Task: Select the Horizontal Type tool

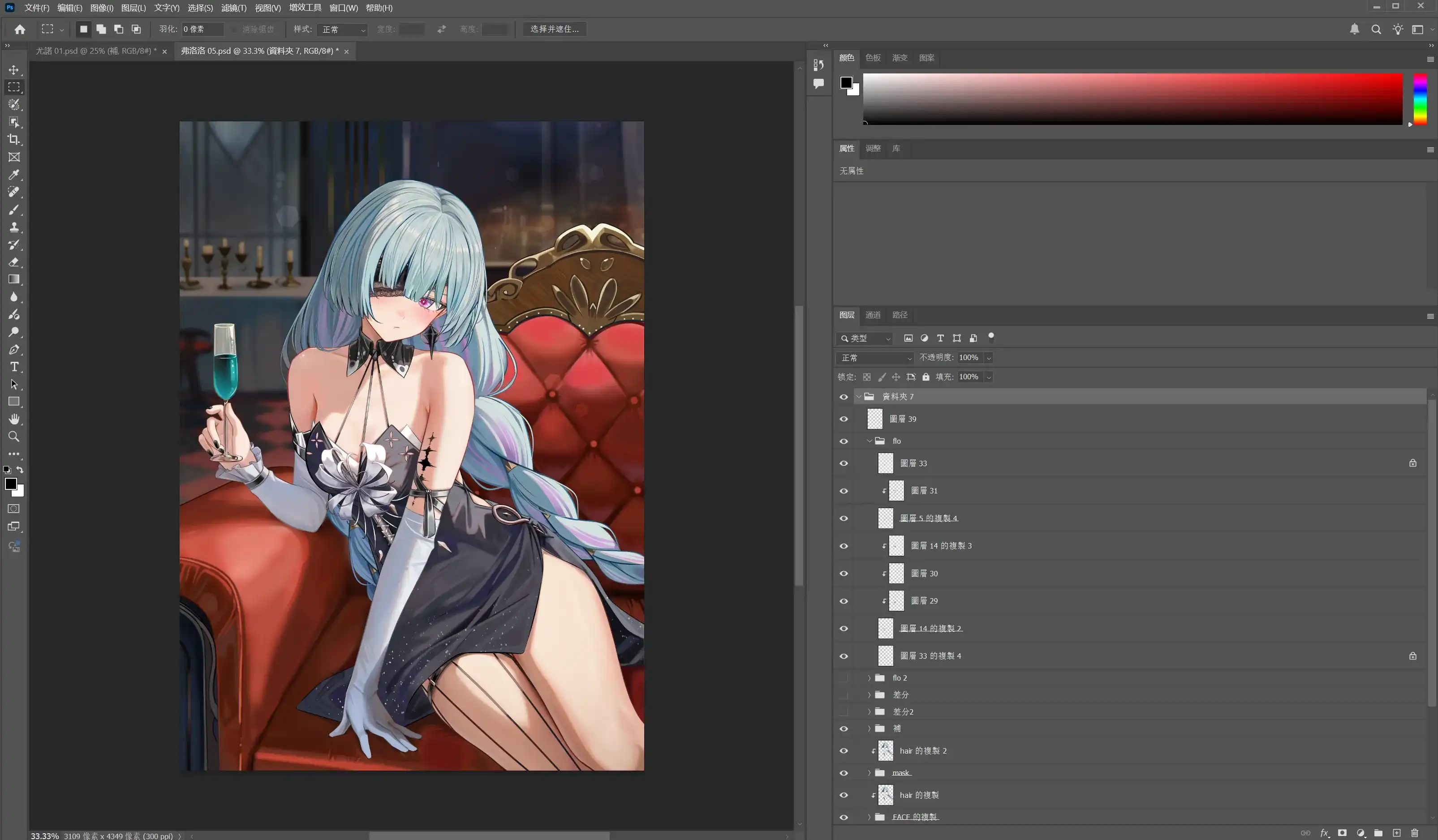Action: pos(14,367)
